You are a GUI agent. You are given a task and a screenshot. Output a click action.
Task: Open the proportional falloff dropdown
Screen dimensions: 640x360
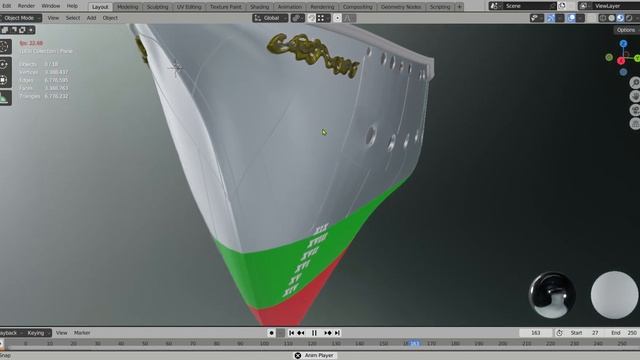(349, 18)
